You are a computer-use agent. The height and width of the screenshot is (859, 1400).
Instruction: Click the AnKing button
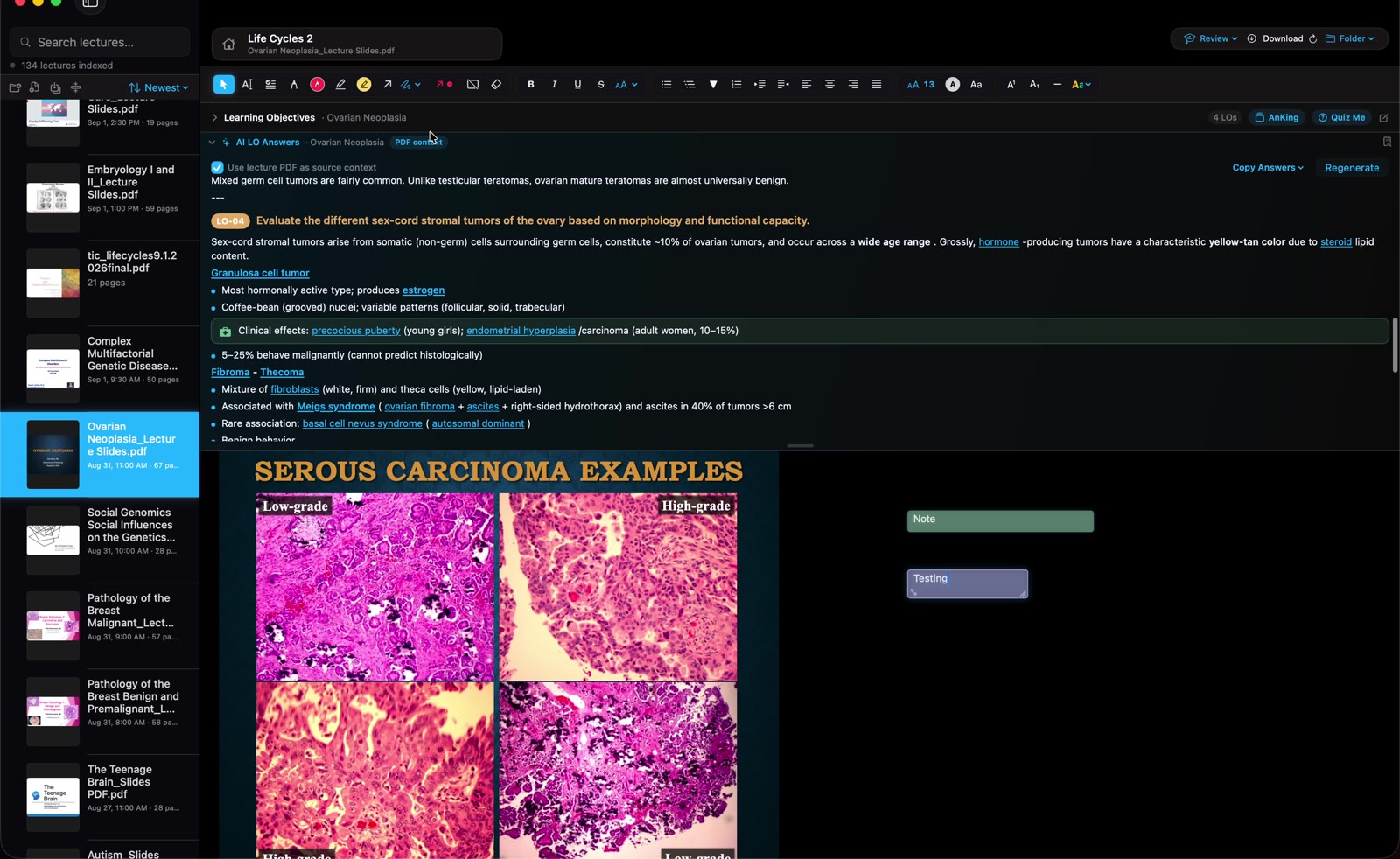[1277, 118]
